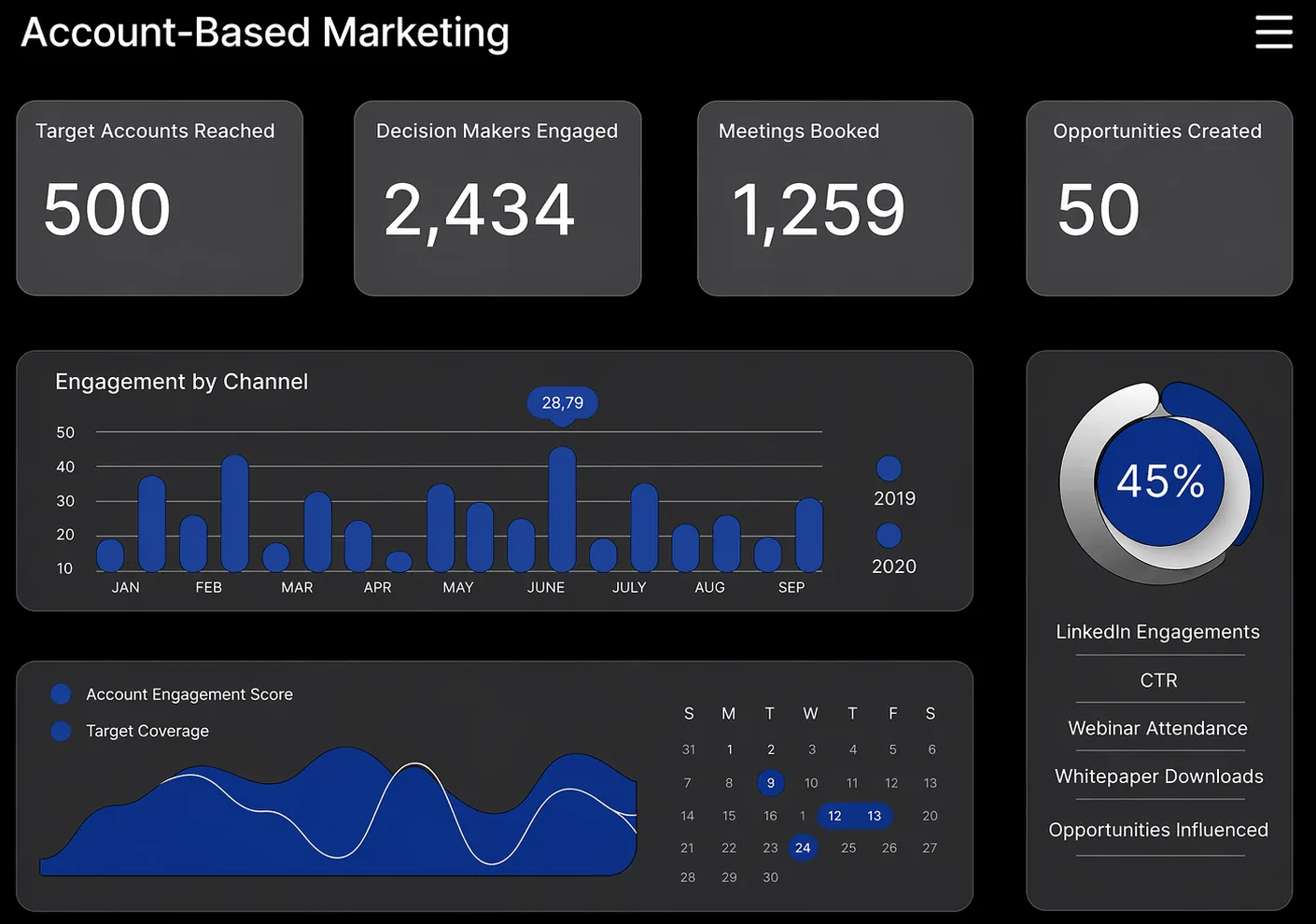Image resolution: width=1316 pixels, height=924 pixels.
Task: Click the 2020 legend label
Action: coord(894,567)
